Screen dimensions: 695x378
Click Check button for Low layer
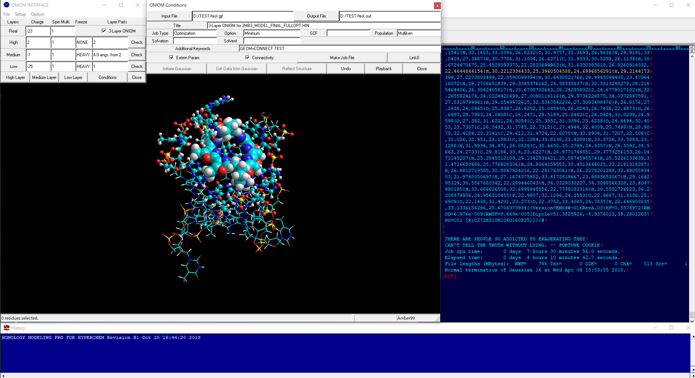pyautogui.click(x=137, y=66)
